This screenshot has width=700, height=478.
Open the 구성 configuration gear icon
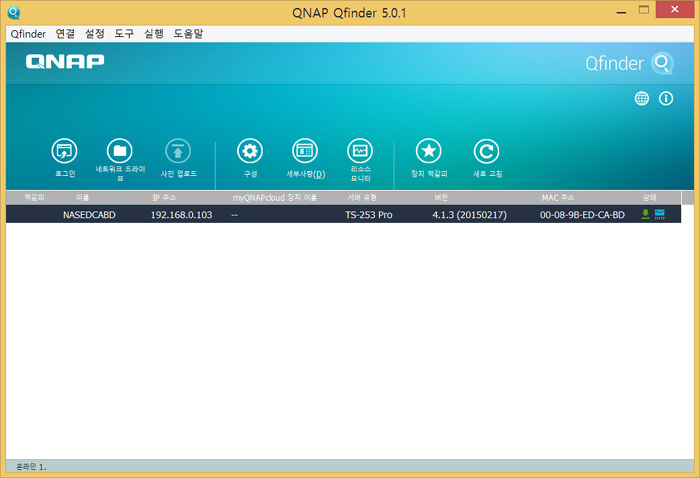pos(250,151)
